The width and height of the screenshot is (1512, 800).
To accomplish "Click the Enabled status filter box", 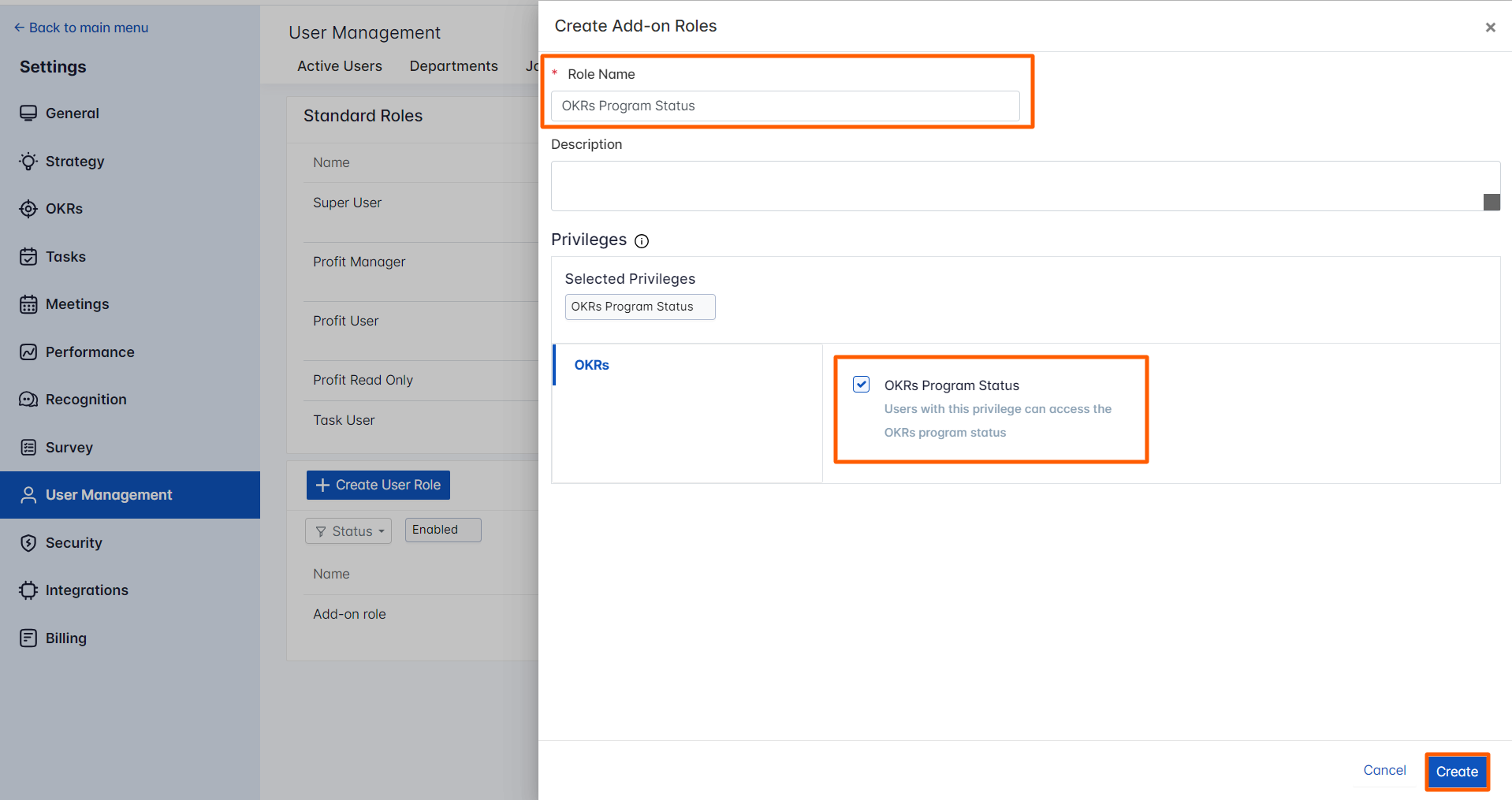I will (x=442, y=530).
